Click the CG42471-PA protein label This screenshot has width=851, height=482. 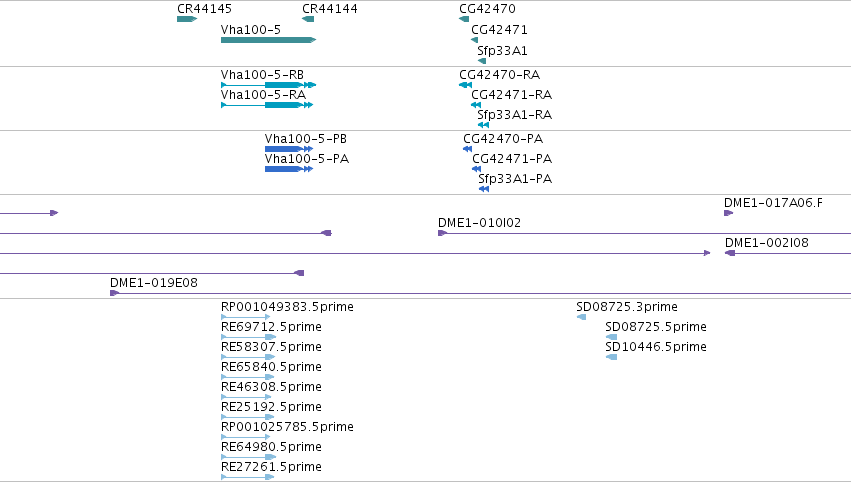click(x=512, y=159)
